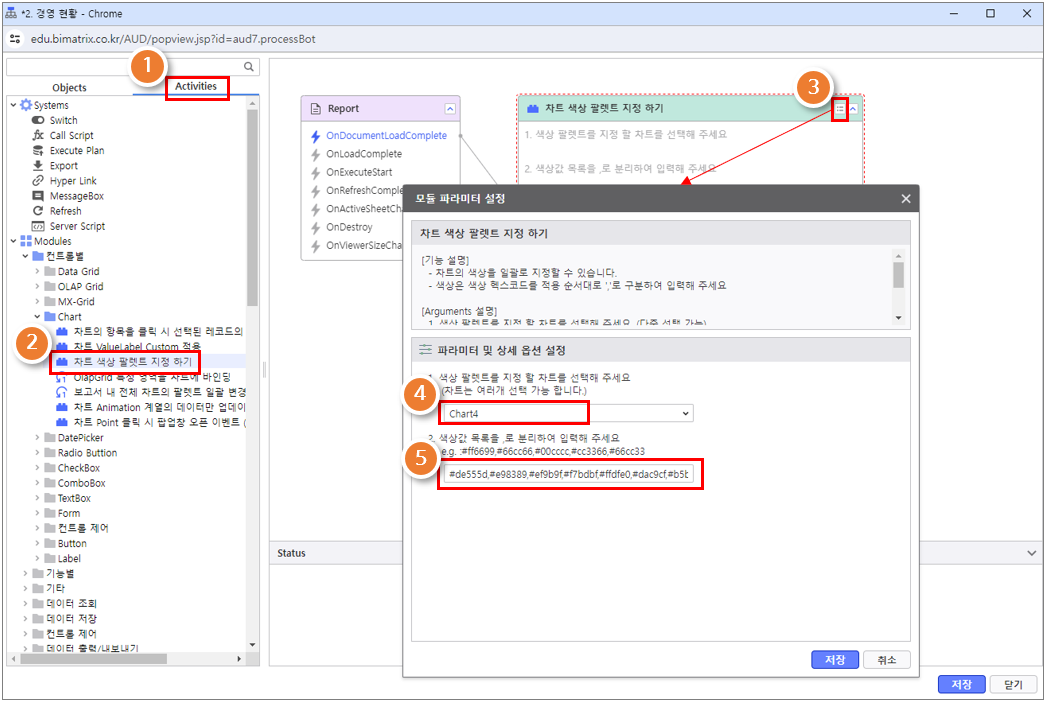Expand the 기타 folder

[x=25, y=588]
